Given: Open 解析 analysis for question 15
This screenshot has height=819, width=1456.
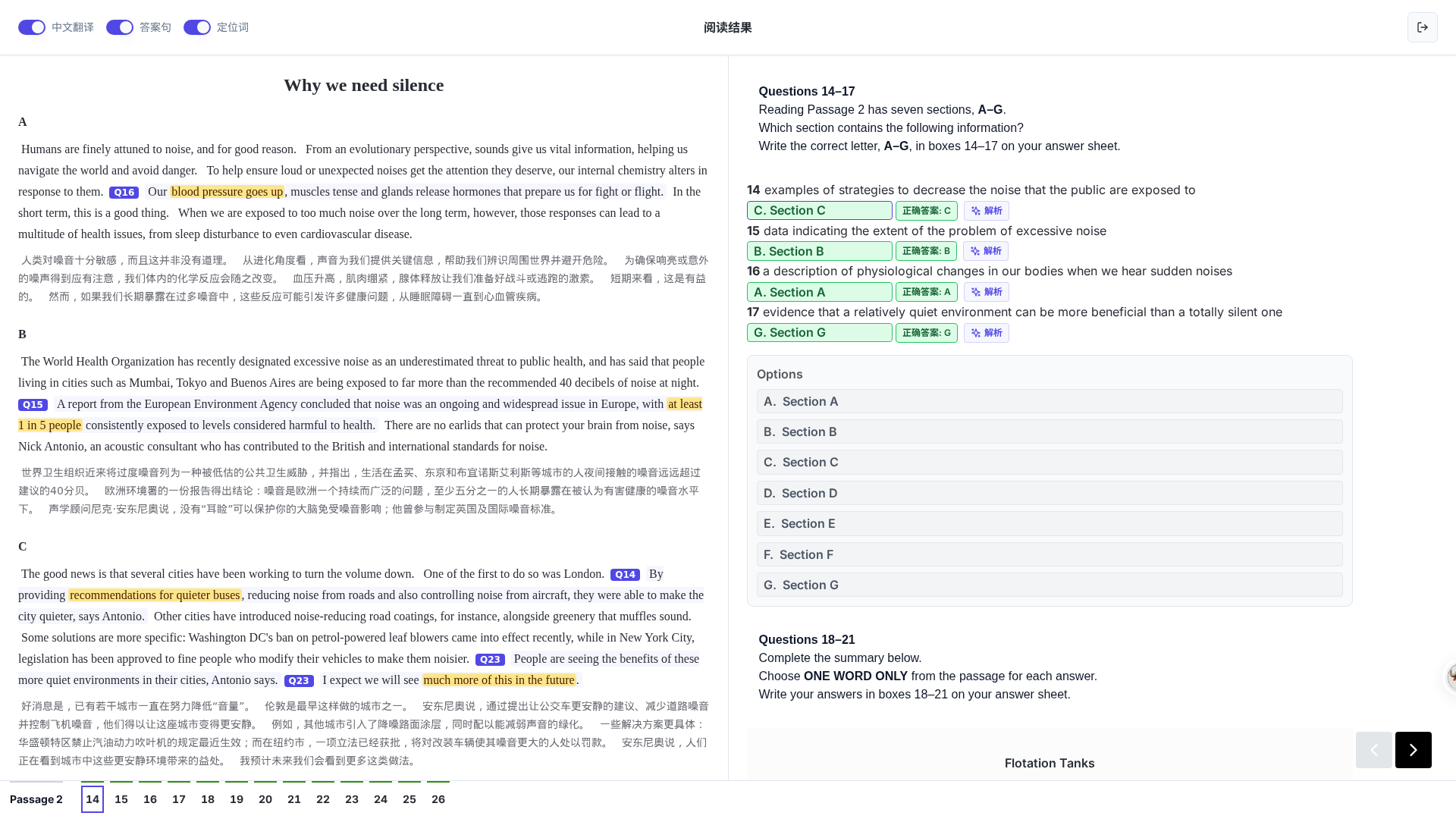Looking at the screenshot, I should (986, 251).
